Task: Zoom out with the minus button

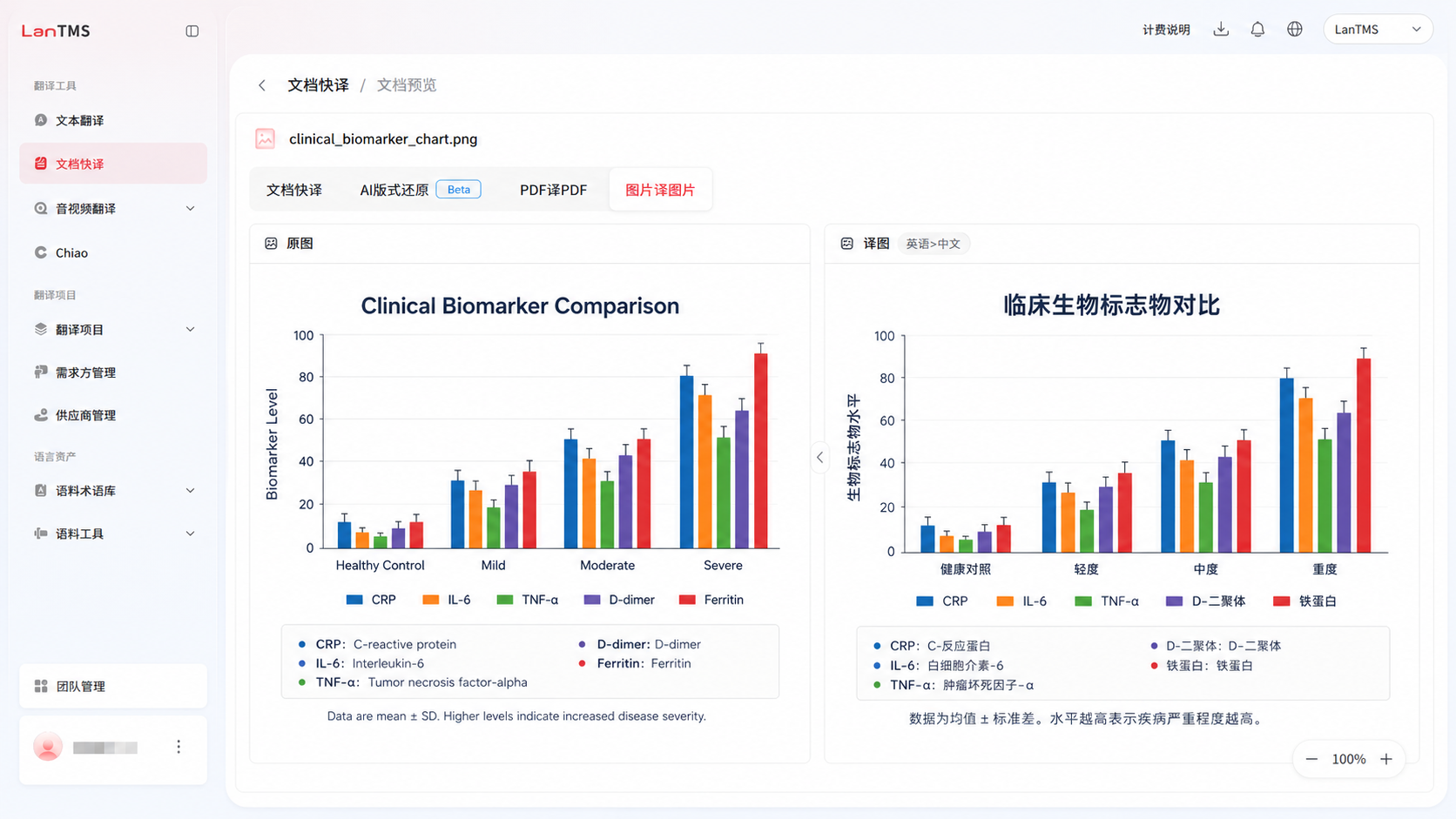Action: tap(1311, 760)
